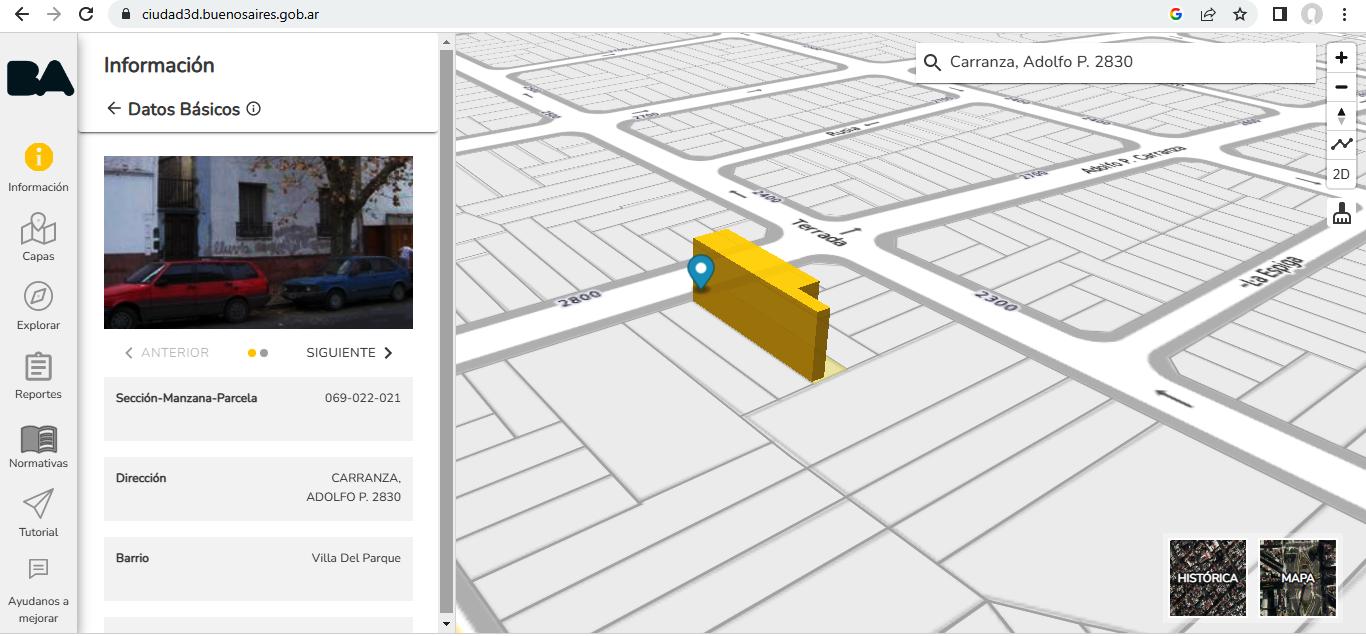Click the blue location pin marker
Viewport: 1366px width, 636px height.
pyautogui.click(x=701, y=272)
